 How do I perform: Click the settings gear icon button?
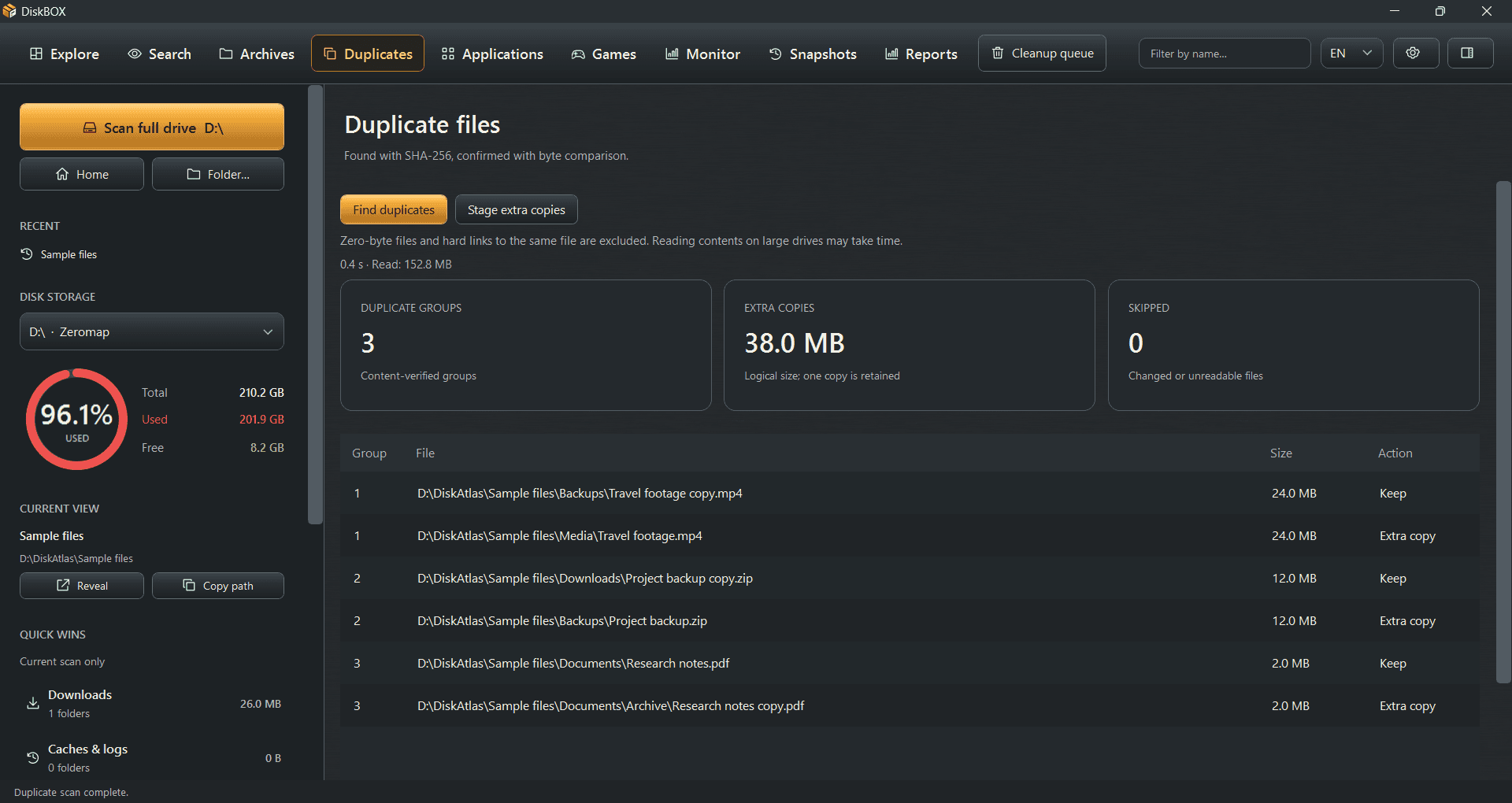click(x=1416, y=54)
